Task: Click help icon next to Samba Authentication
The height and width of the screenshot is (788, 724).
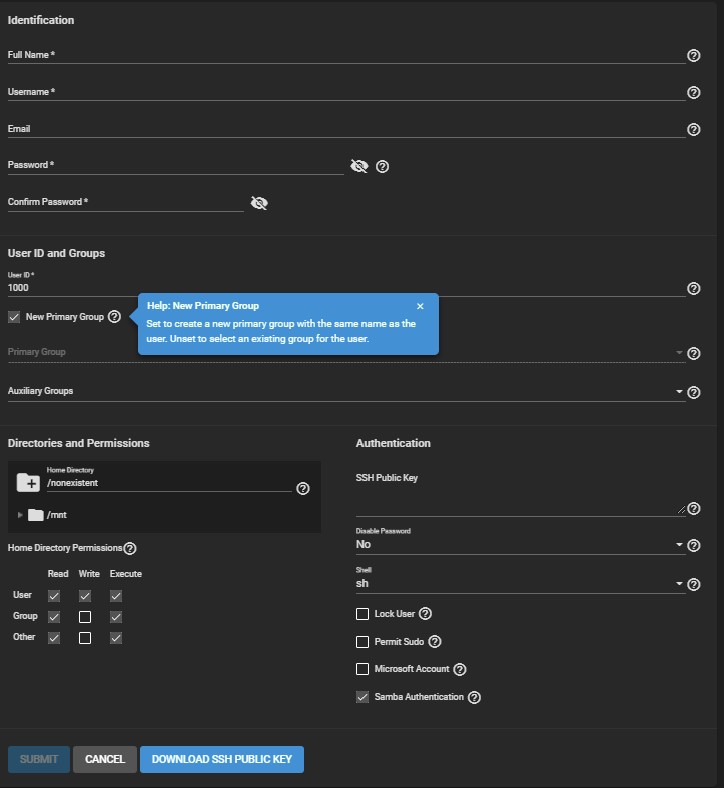Action: coord(474,697)
